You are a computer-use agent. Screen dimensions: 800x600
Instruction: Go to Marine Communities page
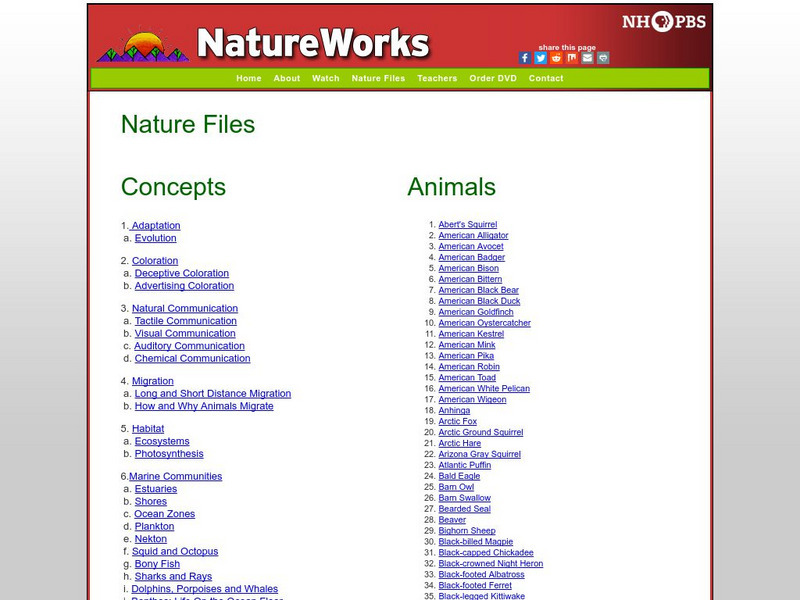point(176,476)
